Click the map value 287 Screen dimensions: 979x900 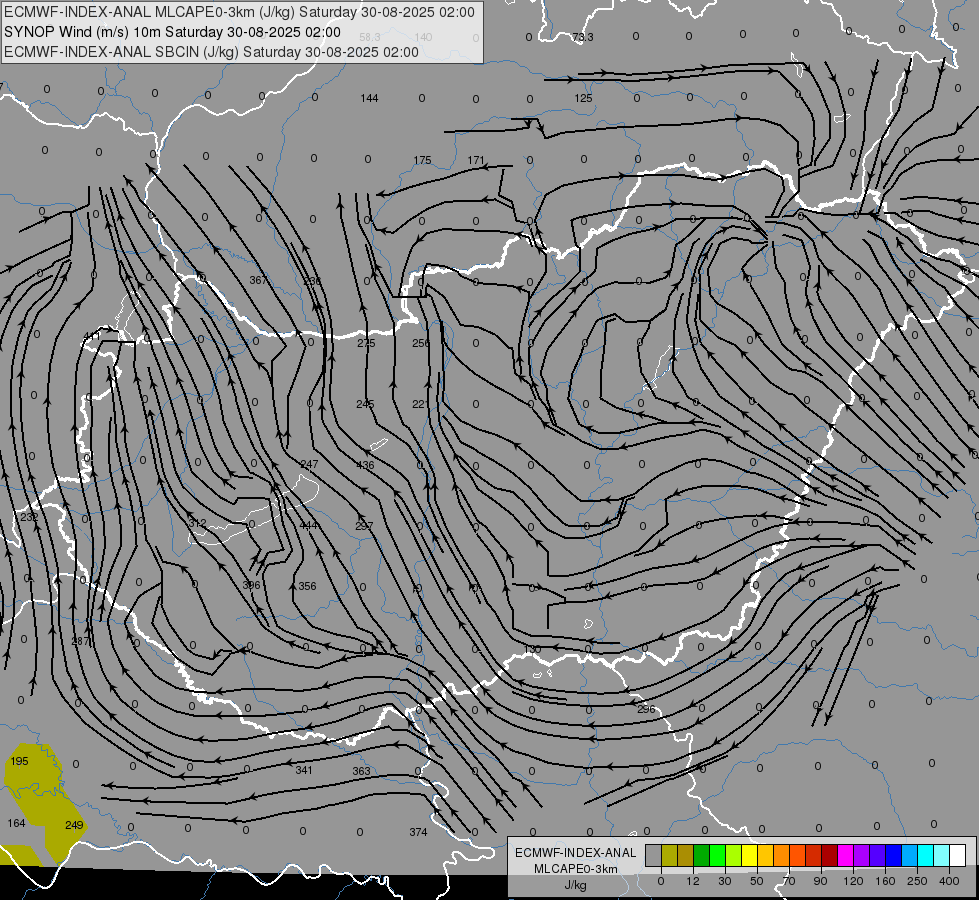81,641
